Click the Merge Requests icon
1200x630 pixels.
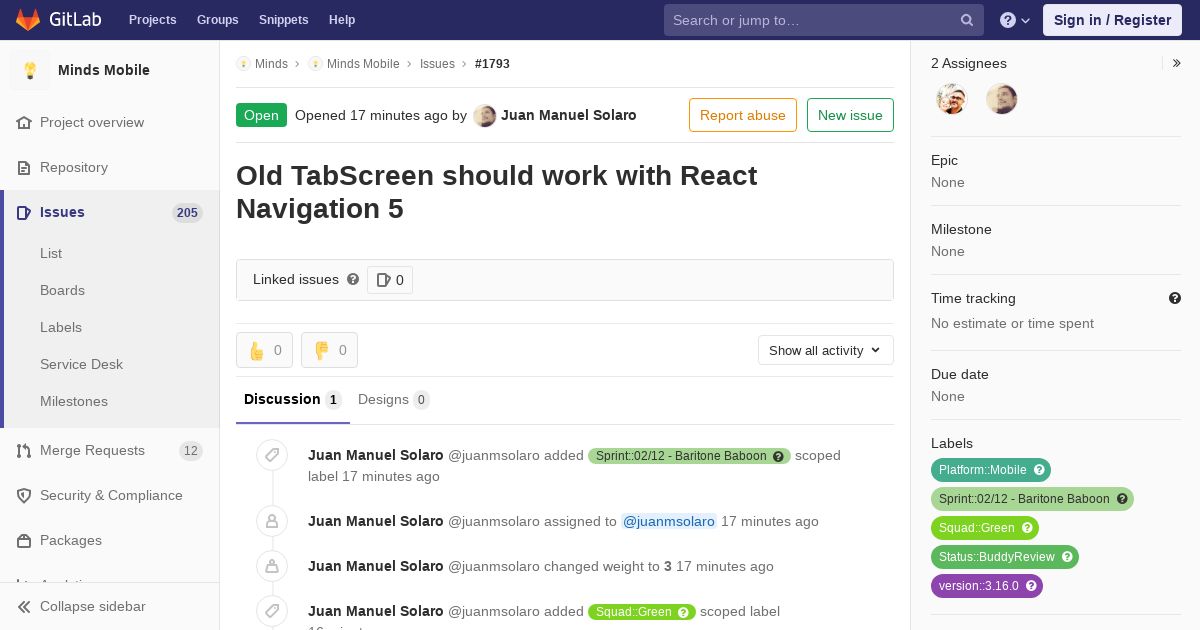pos(24,450)
